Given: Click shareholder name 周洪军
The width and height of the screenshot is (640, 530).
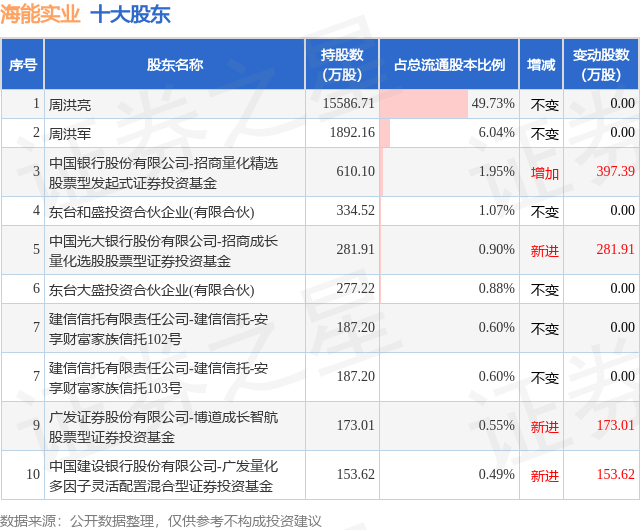Looking at the screenshot, I should pyautogui.click(x=70, y=134).
